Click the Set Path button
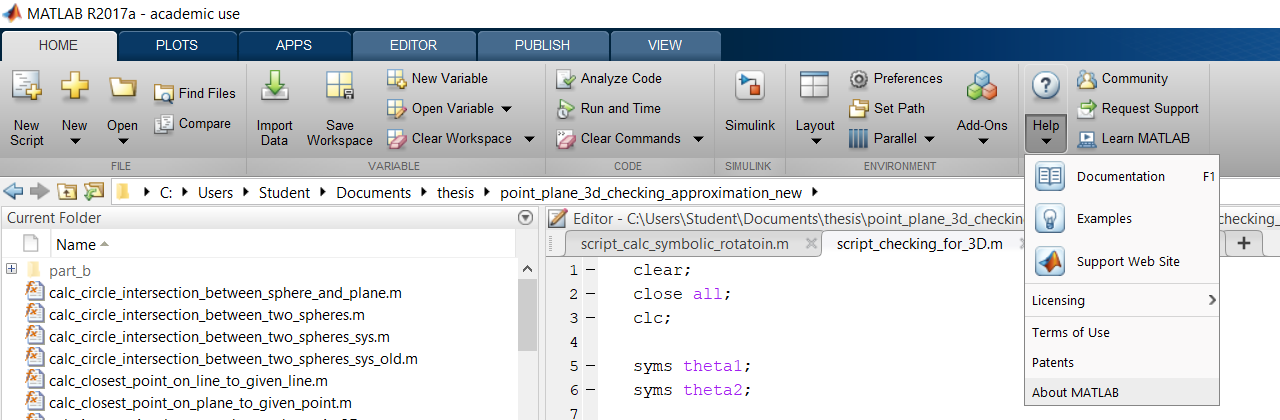Viewport: 1280px width, 420px height. coord(886,108)
